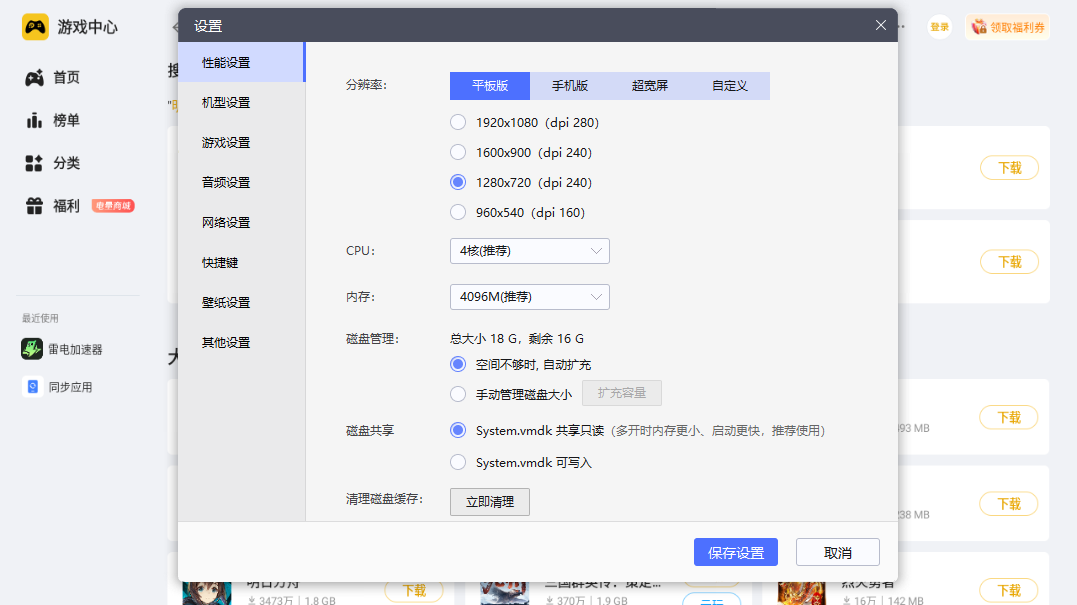Switch to 手机版 resolution tab
Screen dimensions: 1077x605
570,86
